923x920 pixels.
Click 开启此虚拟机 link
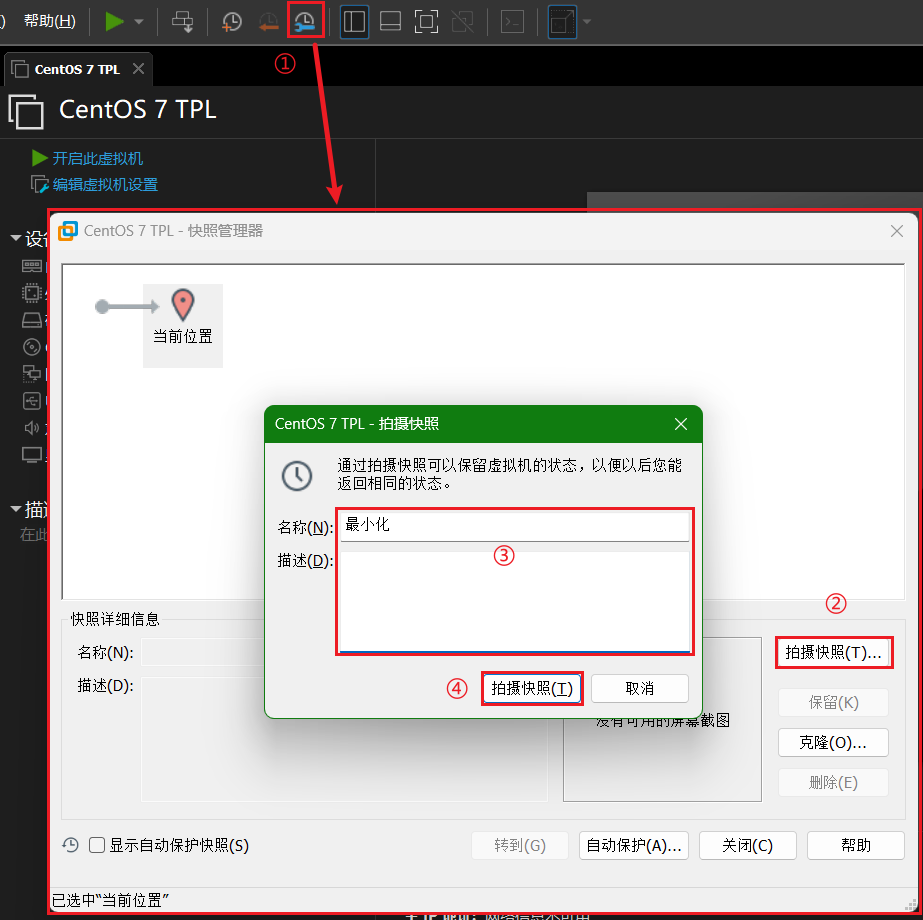coord(97,158)
